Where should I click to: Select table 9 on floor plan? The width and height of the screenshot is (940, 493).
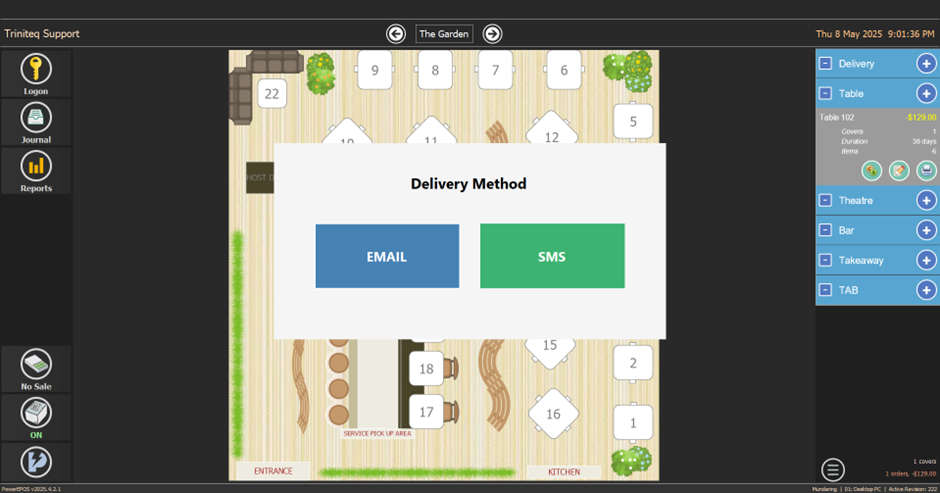375,70
